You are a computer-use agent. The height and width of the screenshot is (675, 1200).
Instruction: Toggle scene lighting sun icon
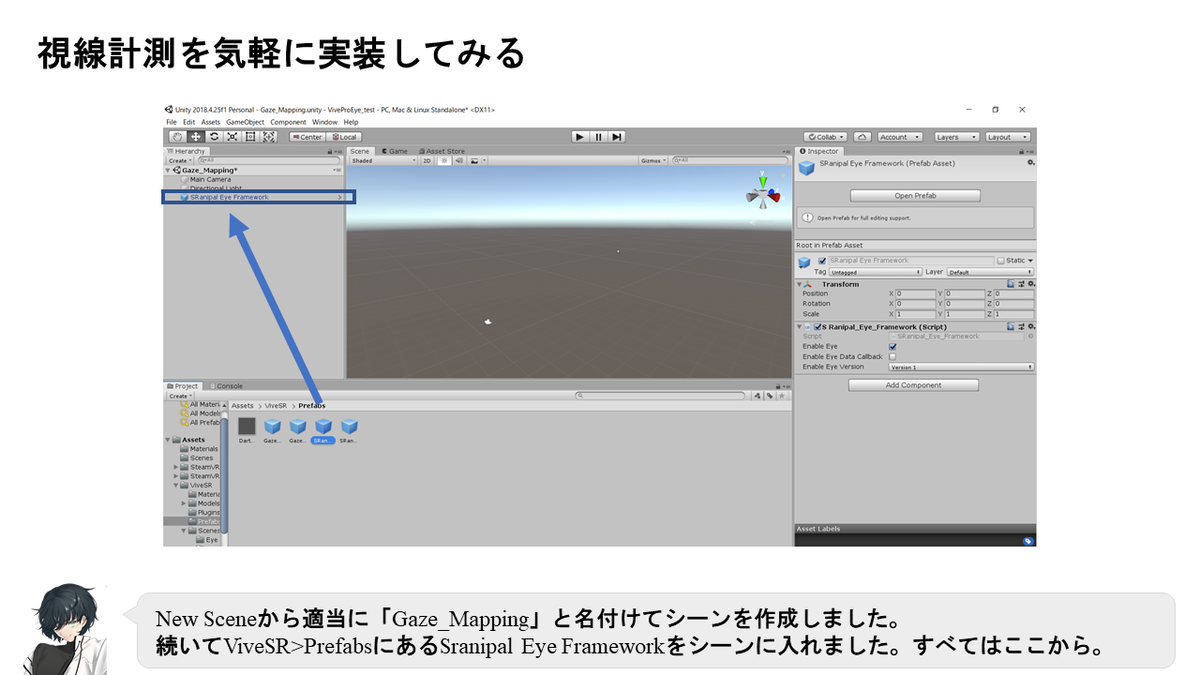[x=444, y=160]
